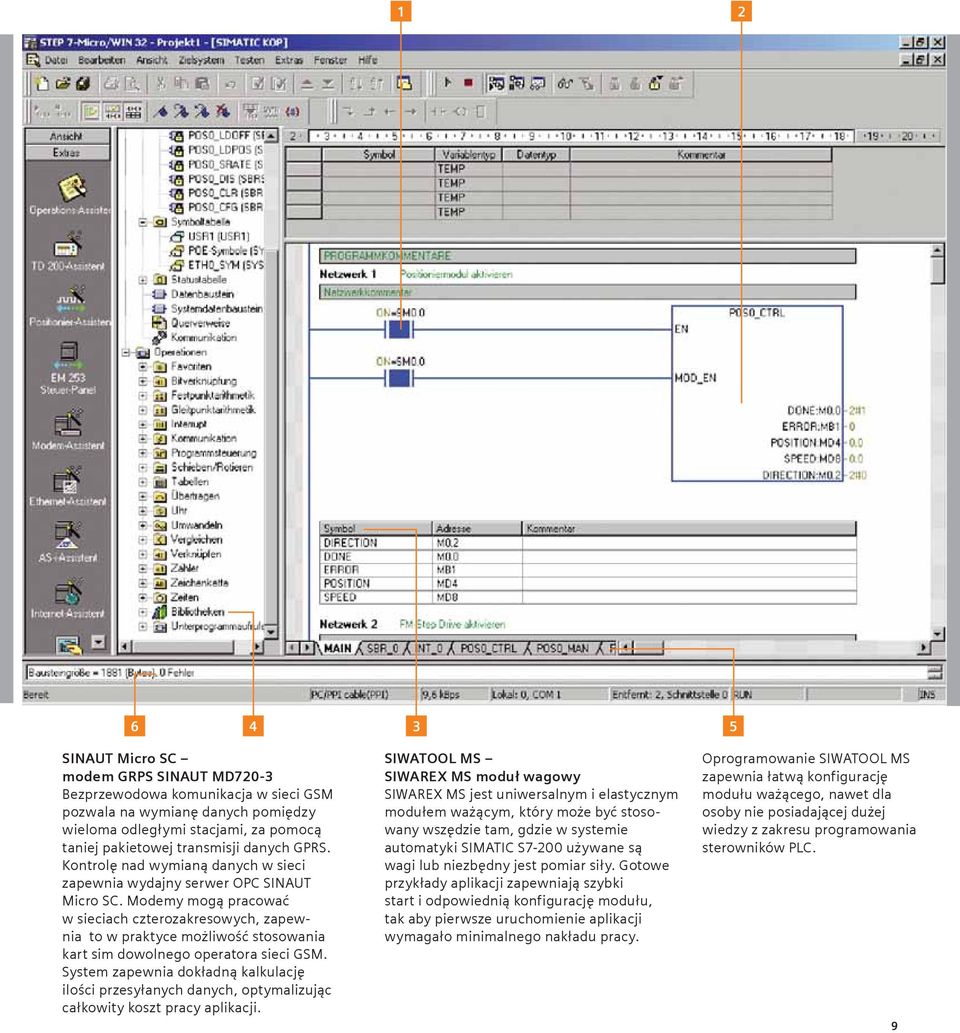Open a project using the folder icon
This screenshot has width=960, height=1033.
[x=62, y=84]
